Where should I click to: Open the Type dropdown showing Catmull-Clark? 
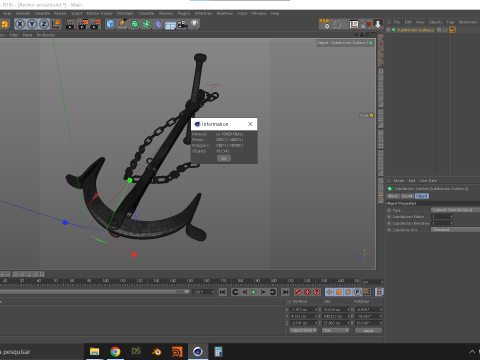(455, 210)
